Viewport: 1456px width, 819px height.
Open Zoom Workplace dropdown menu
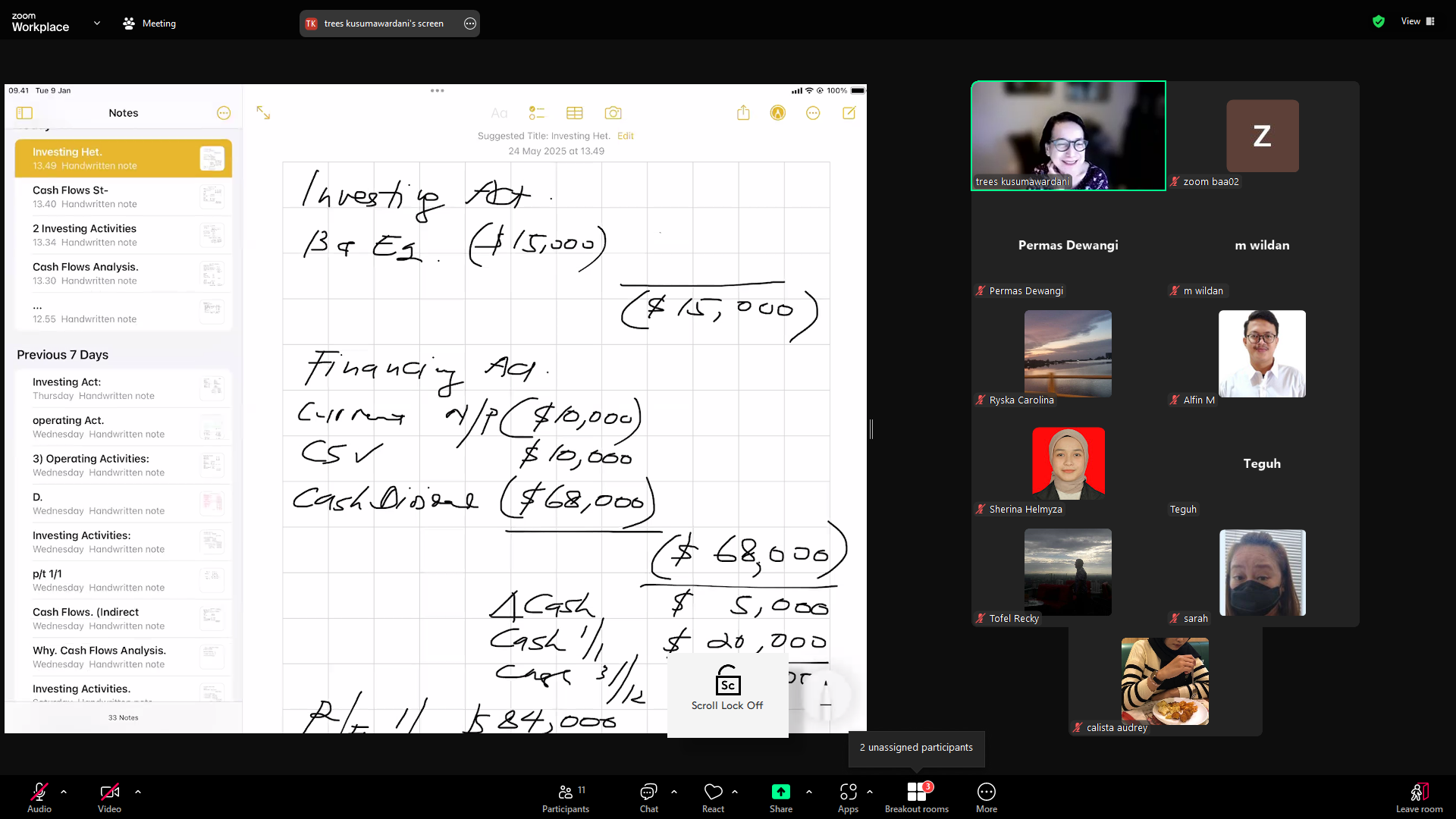[x=97, y=23]
